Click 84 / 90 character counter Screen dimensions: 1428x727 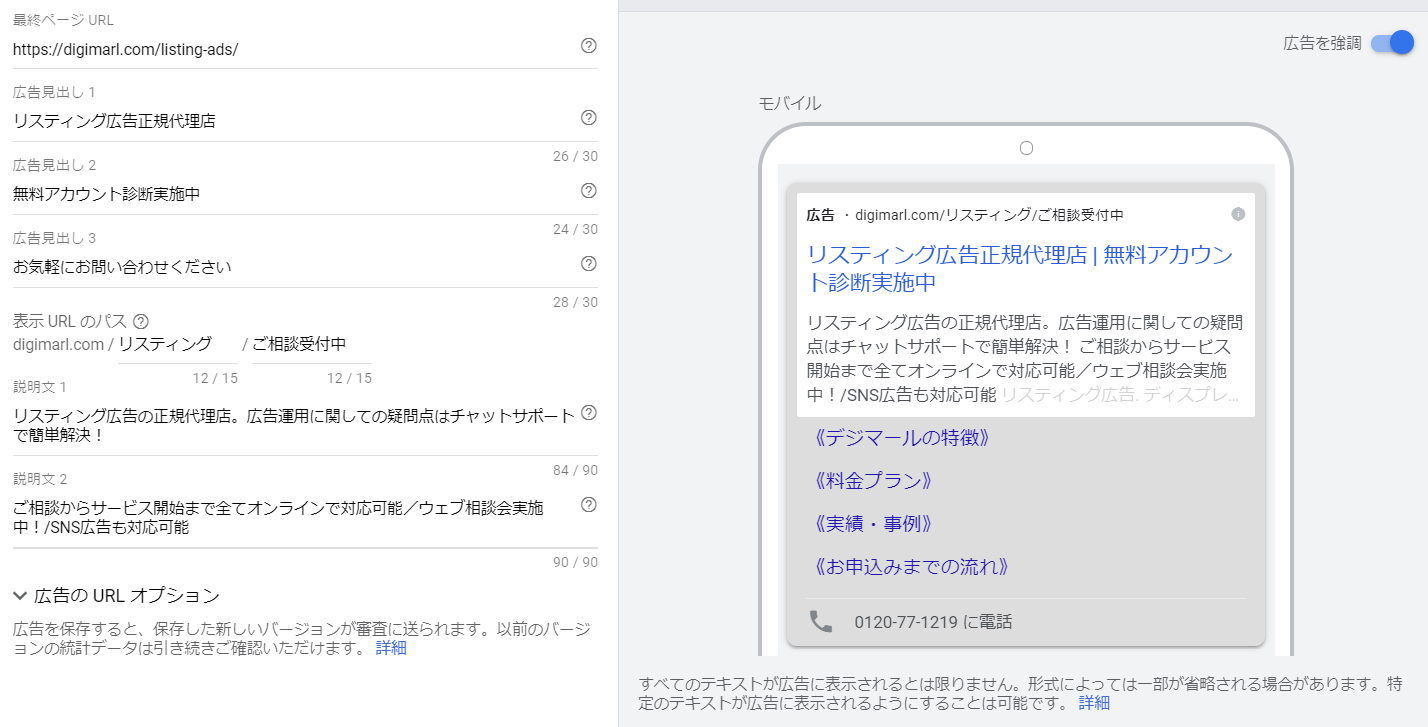tap(575, 470)
